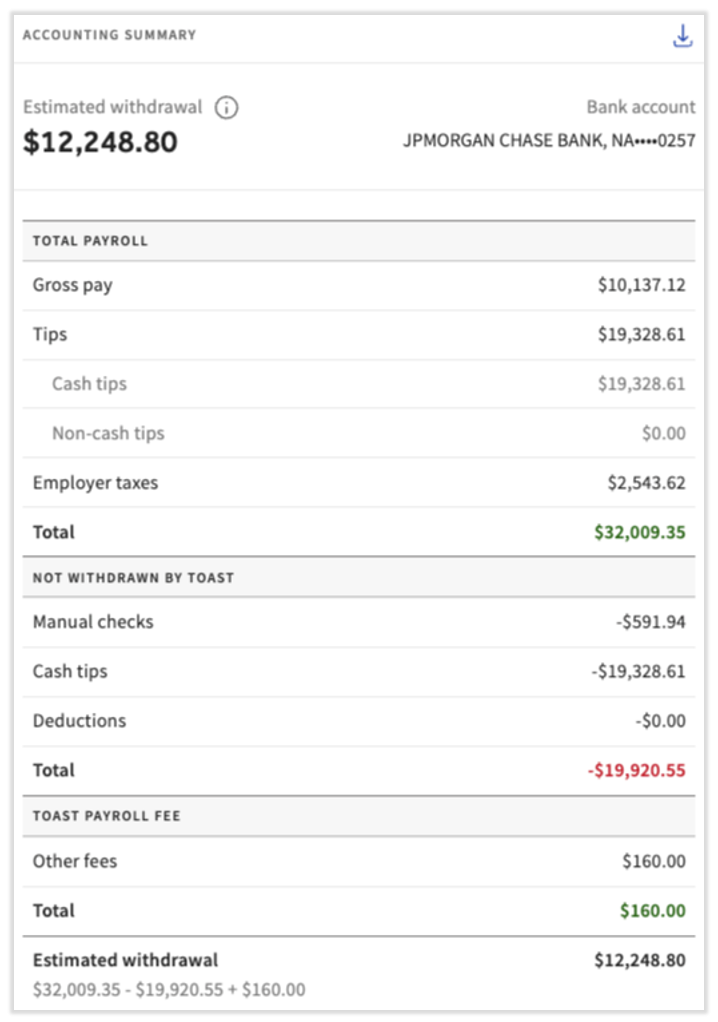This screenshot has width=718, height=1022.
Task: Select the Deductions line item
Action: (x=79, y=721)
